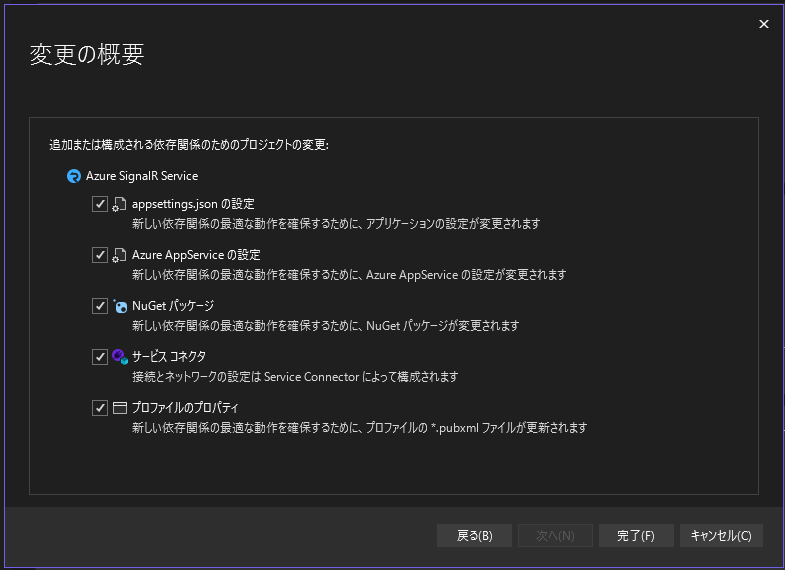785x570 pixels.
Task: Click the 戻る(B) button
Action: click(474, 535)
